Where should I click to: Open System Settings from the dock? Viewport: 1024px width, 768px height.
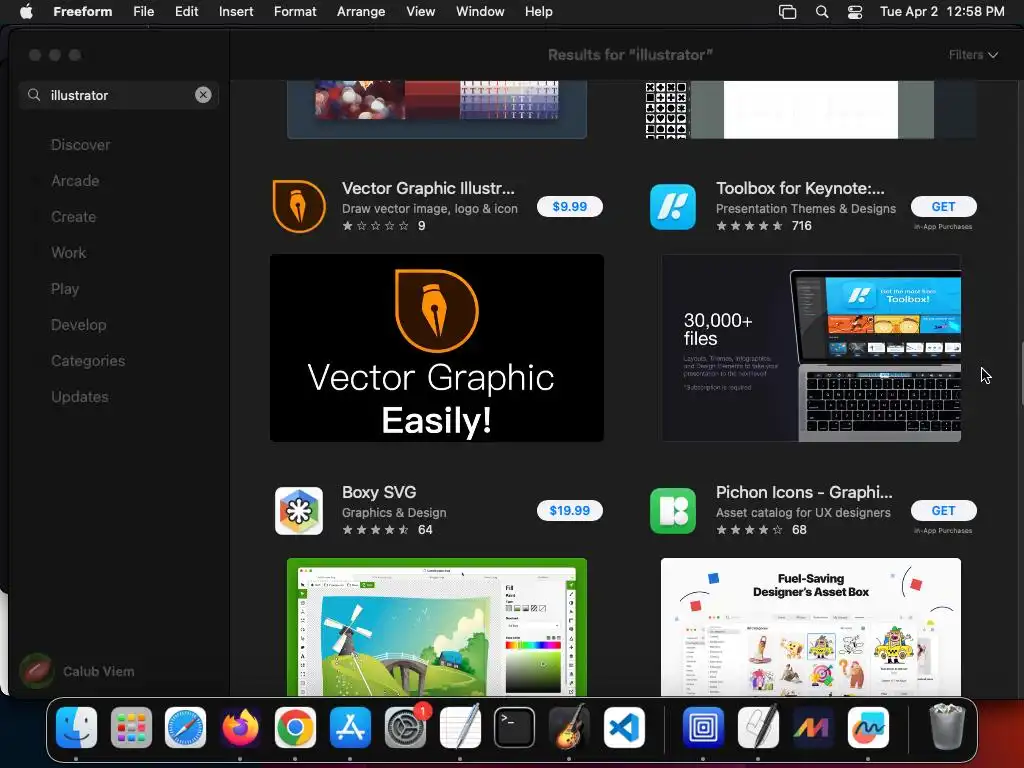[405, 727]
